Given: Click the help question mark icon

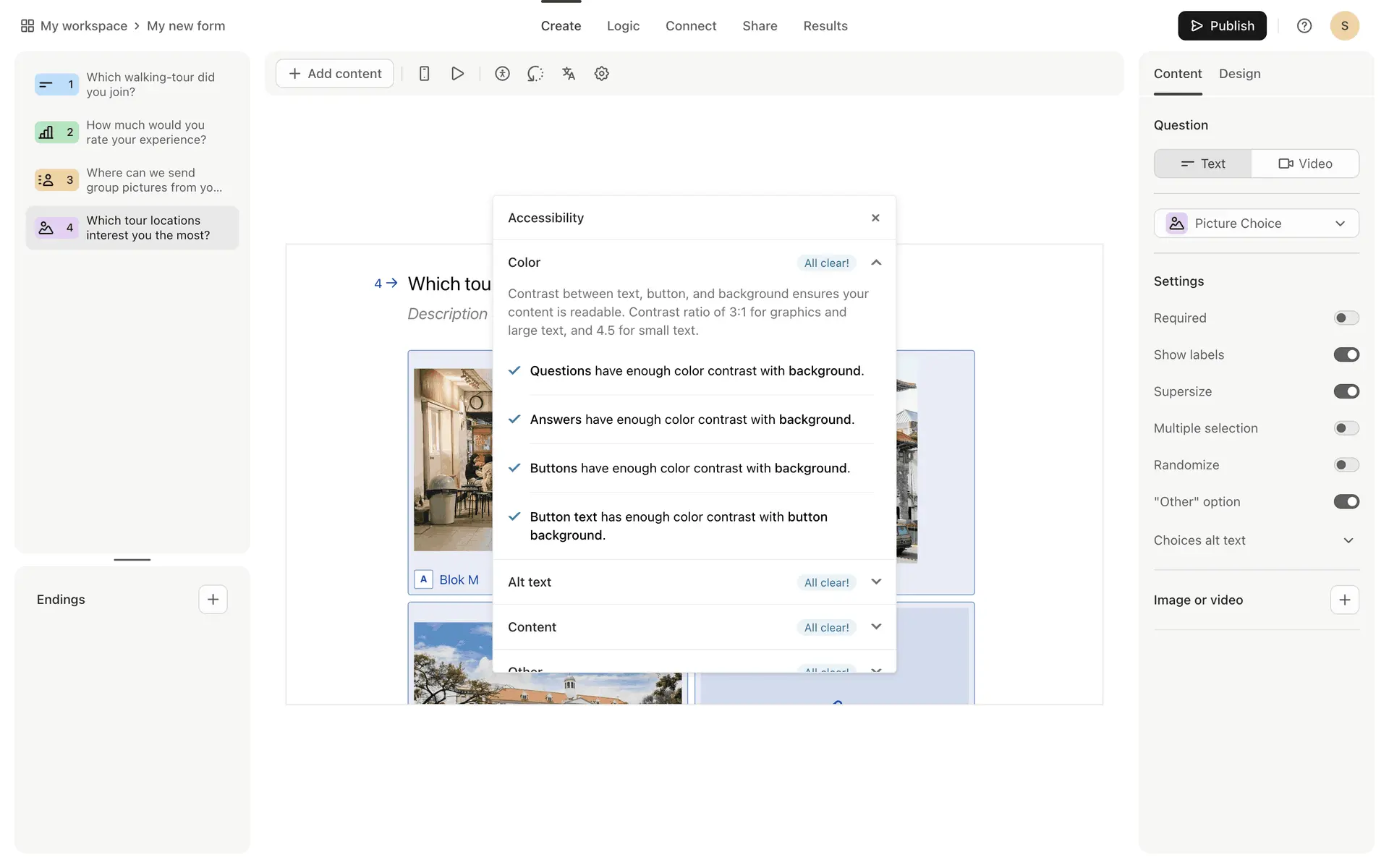Looking at the screenshot, I should 1304,26.
